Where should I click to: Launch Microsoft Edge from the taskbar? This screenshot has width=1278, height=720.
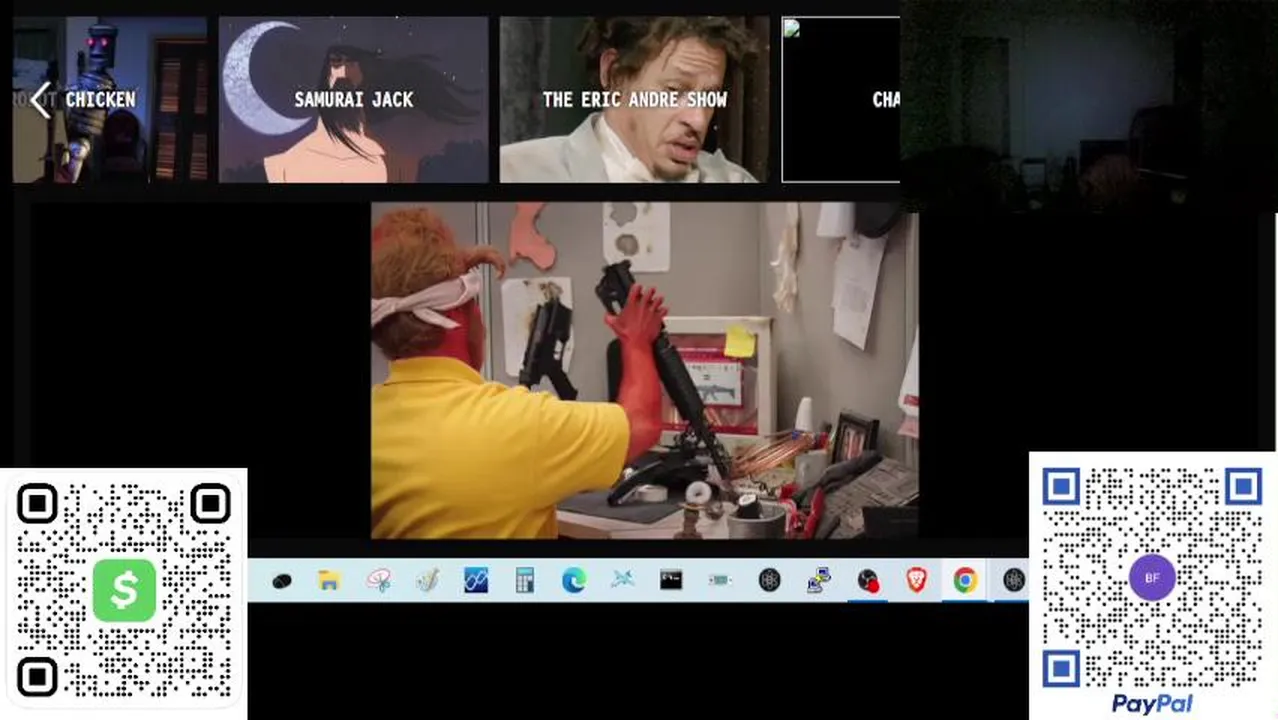574,580
